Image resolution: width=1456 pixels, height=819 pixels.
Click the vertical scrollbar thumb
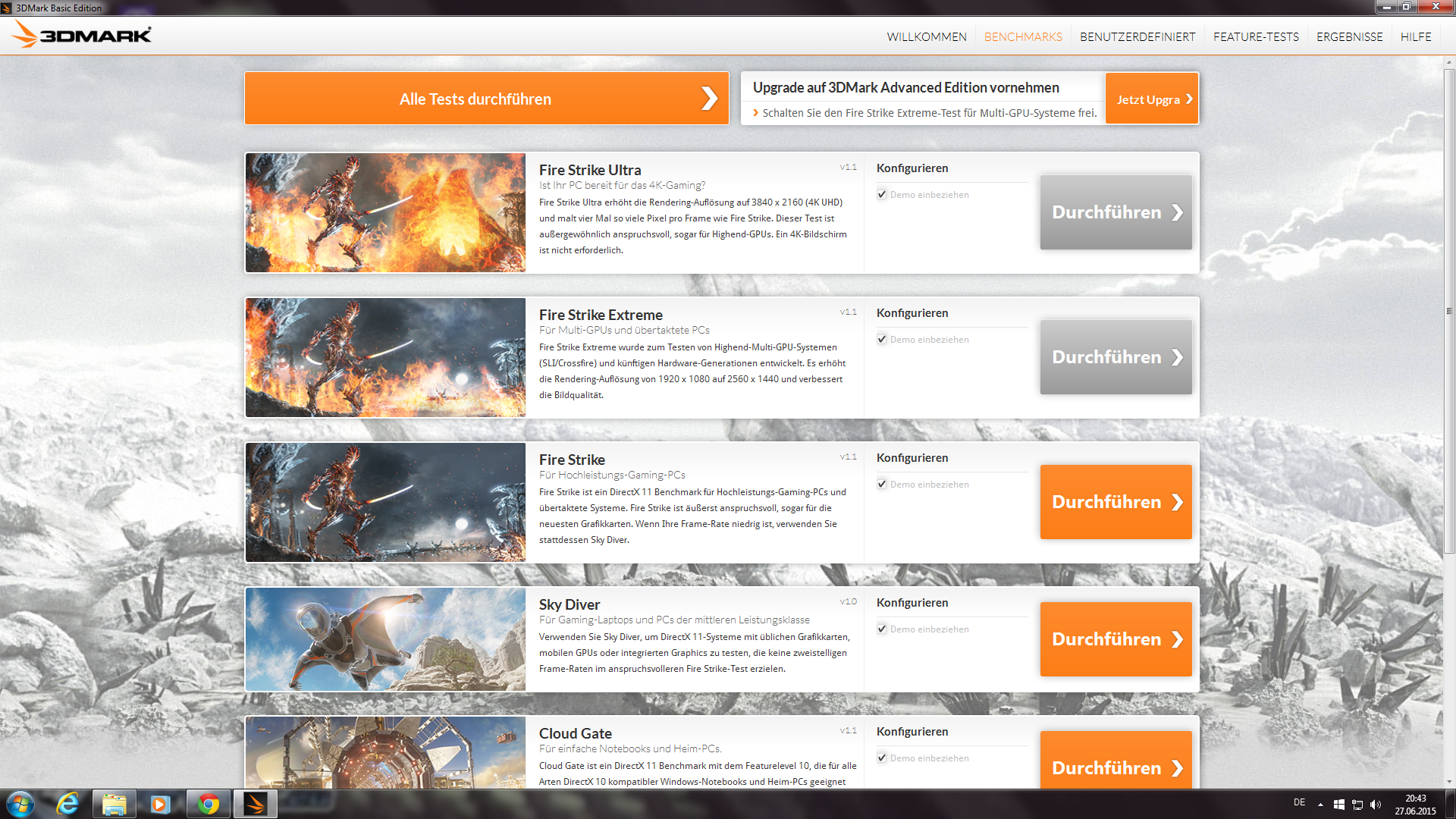1448,311
